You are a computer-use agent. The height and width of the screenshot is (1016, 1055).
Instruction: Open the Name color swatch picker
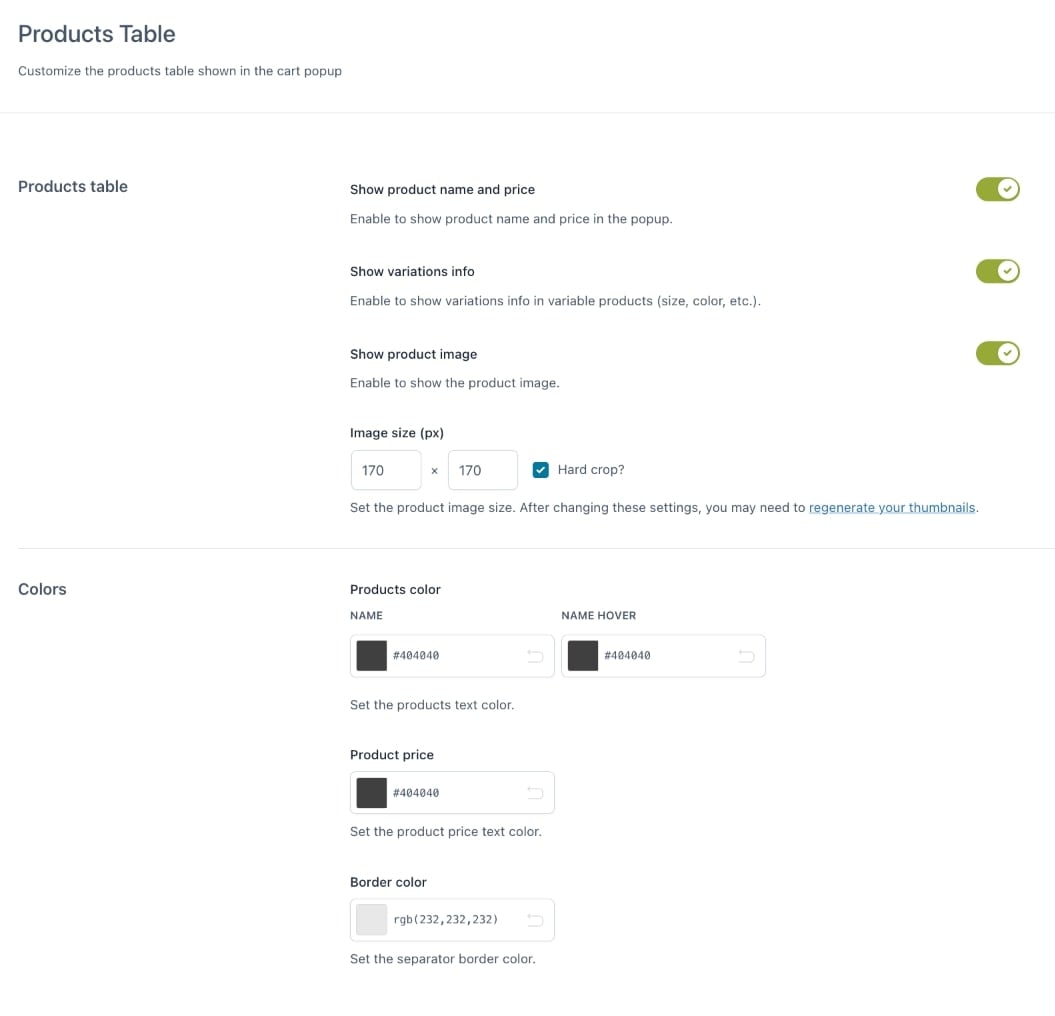[372, 656]
